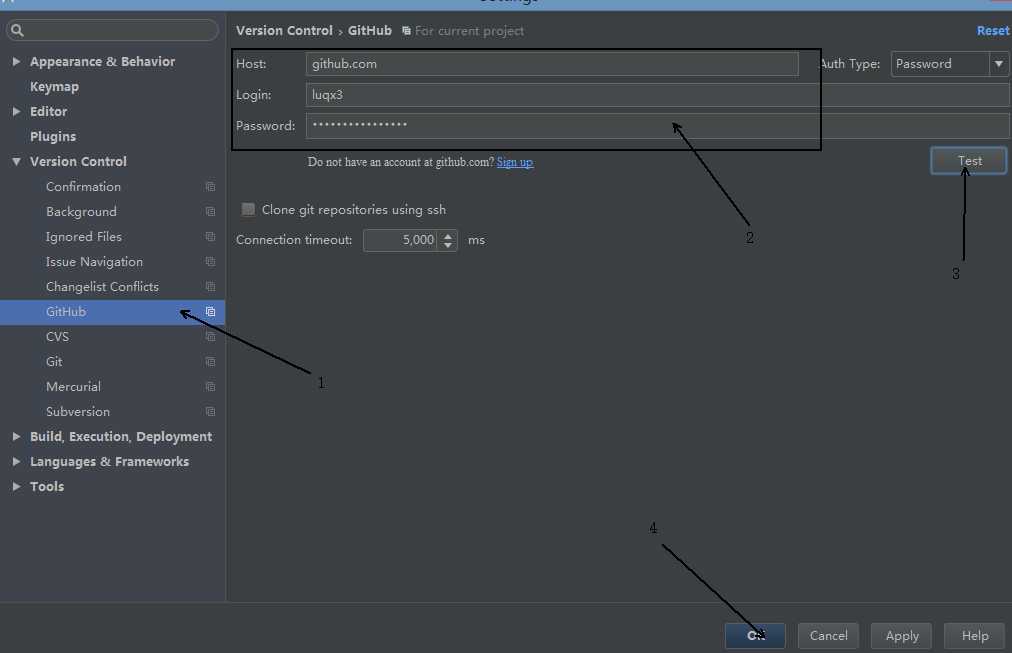Click project-level icon next to Mercurial
This screenshot has height=653, width=1012.
(210, 387)
